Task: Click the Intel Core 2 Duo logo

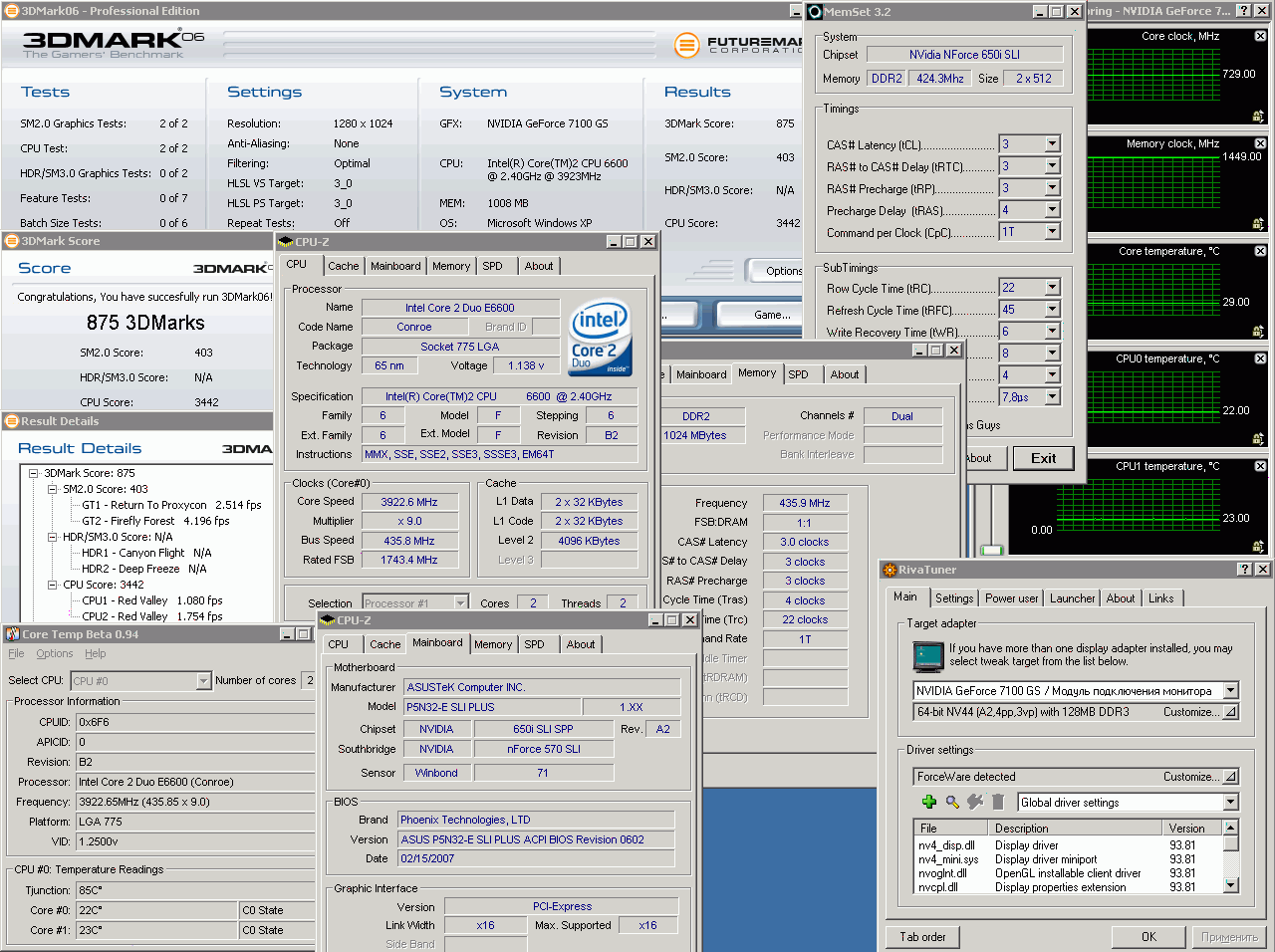Action: 600,338
